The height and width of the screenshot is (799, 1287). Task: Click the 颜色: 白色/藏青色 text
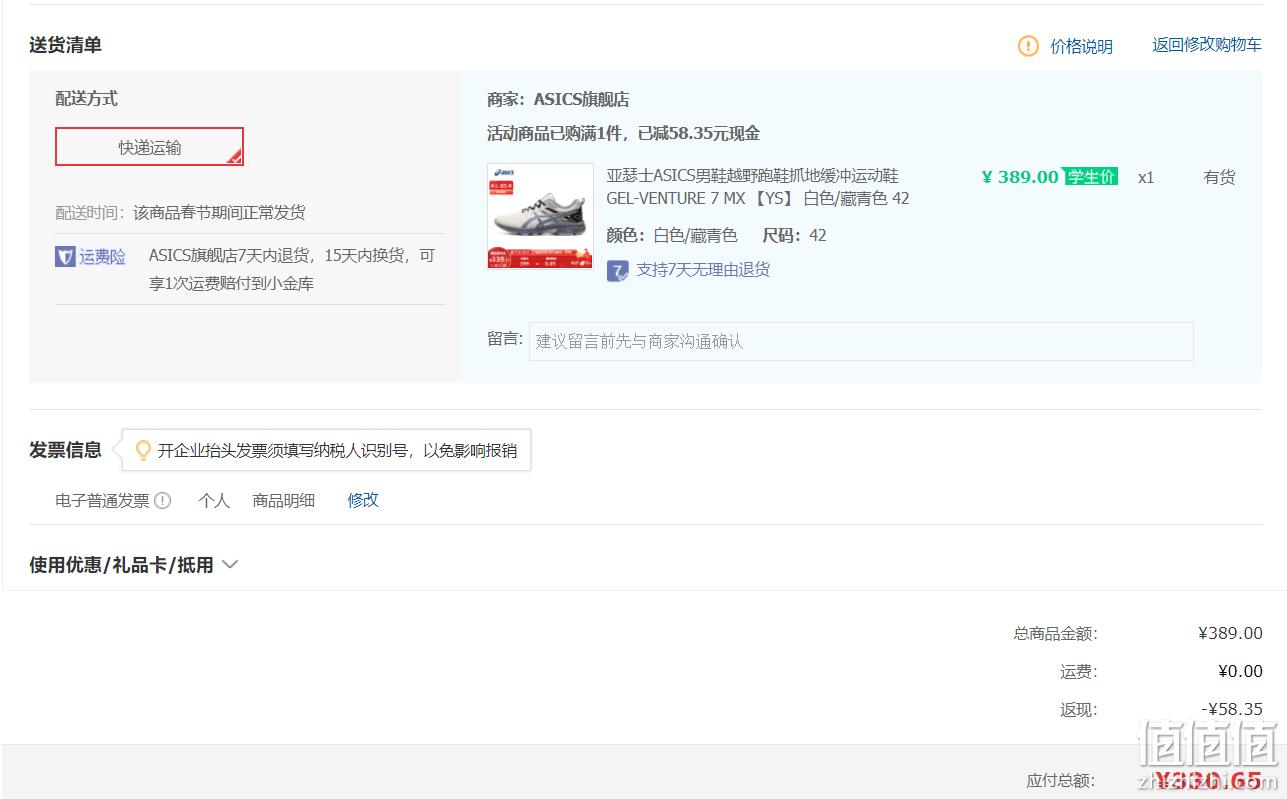[x=672, y=236]
